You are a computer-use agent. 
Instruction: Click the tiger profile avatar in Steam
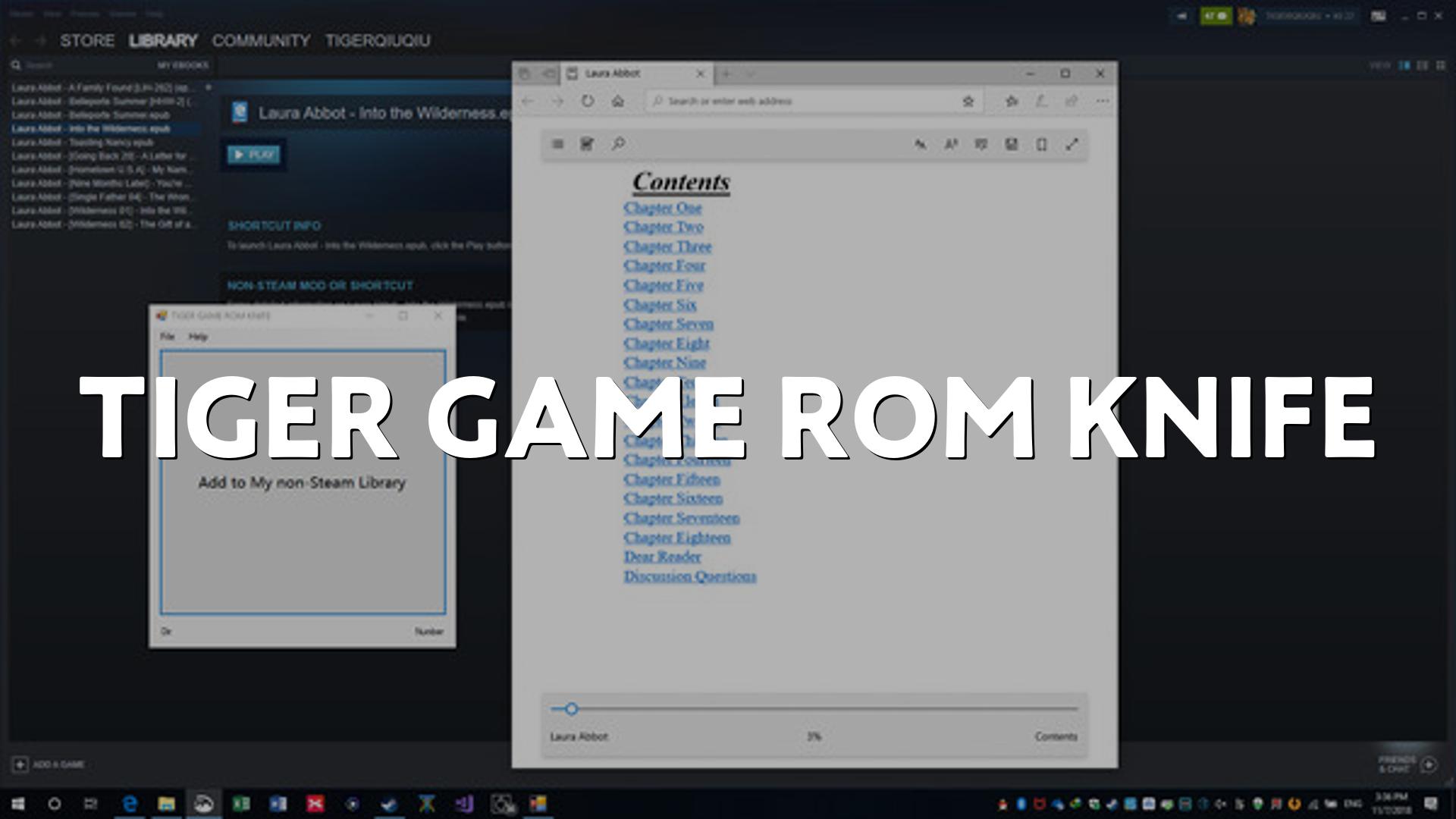pyautogui.click(x=1246, y=16)
